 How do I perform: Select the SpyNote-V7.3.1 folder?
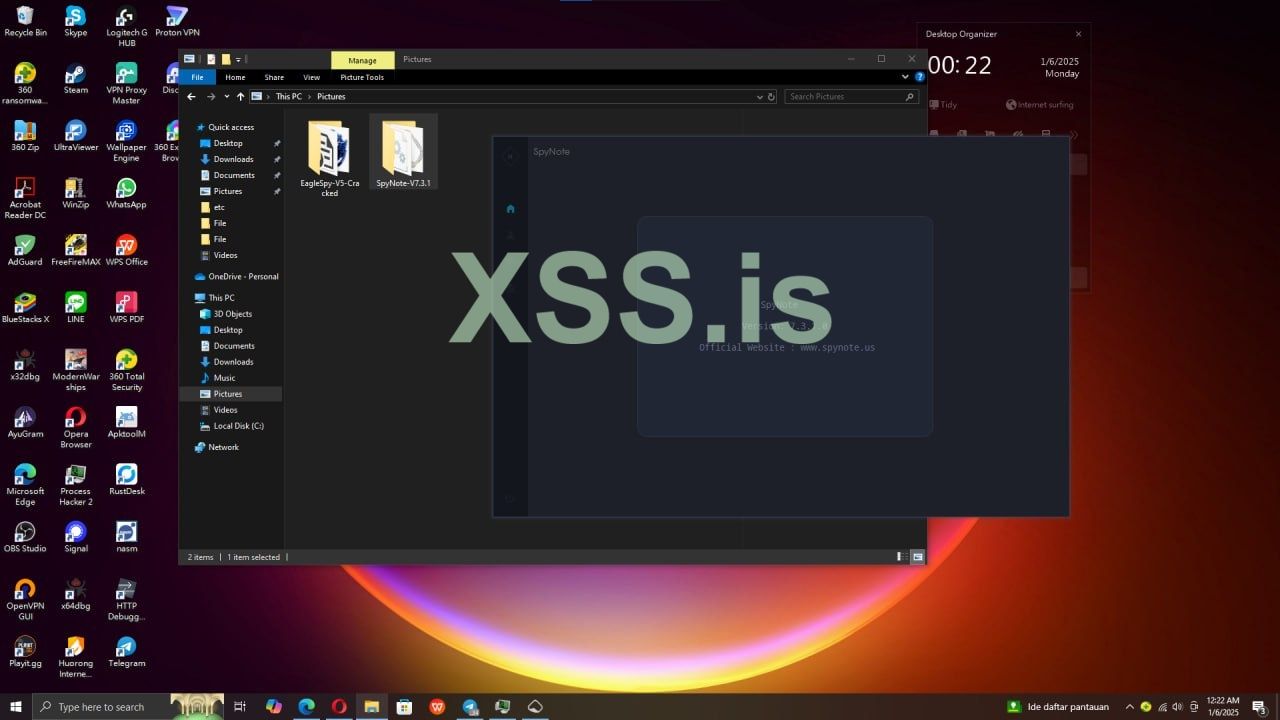click(x=403, y=153)
